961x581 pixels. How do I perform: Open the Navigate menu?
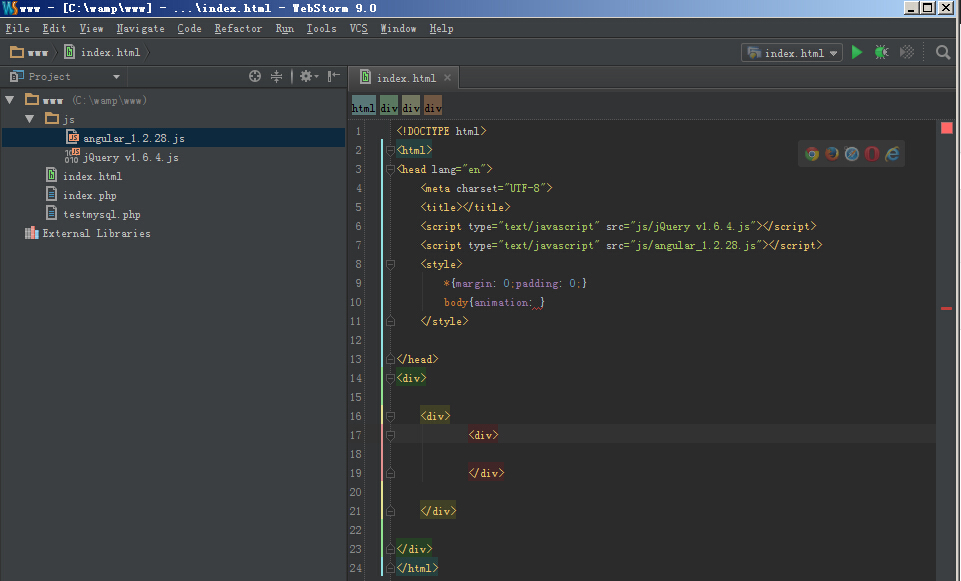pyautogui.click(x=140, y=28)
